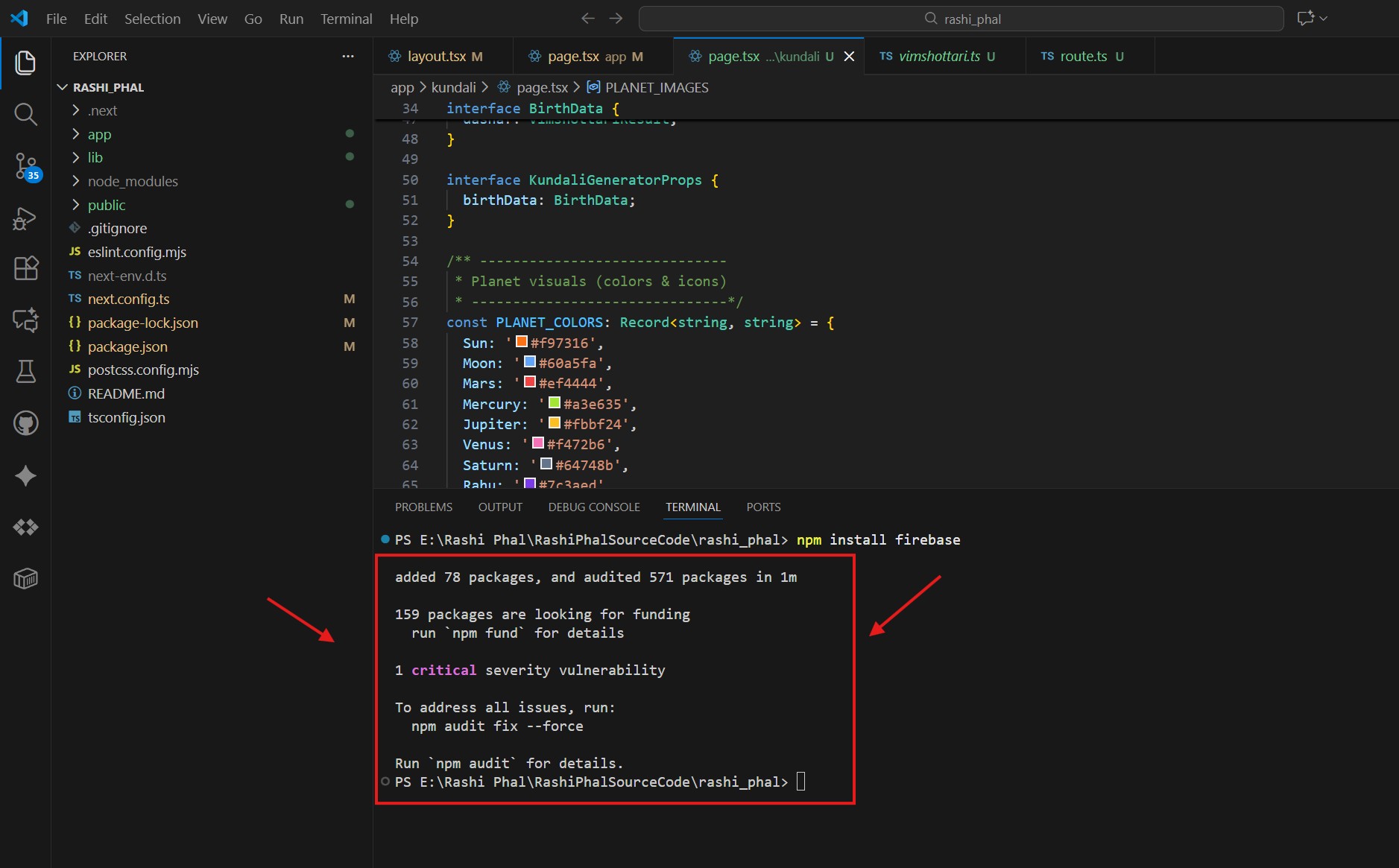
Task: Open Source Control with 35 changes
Action: point(25,165)
